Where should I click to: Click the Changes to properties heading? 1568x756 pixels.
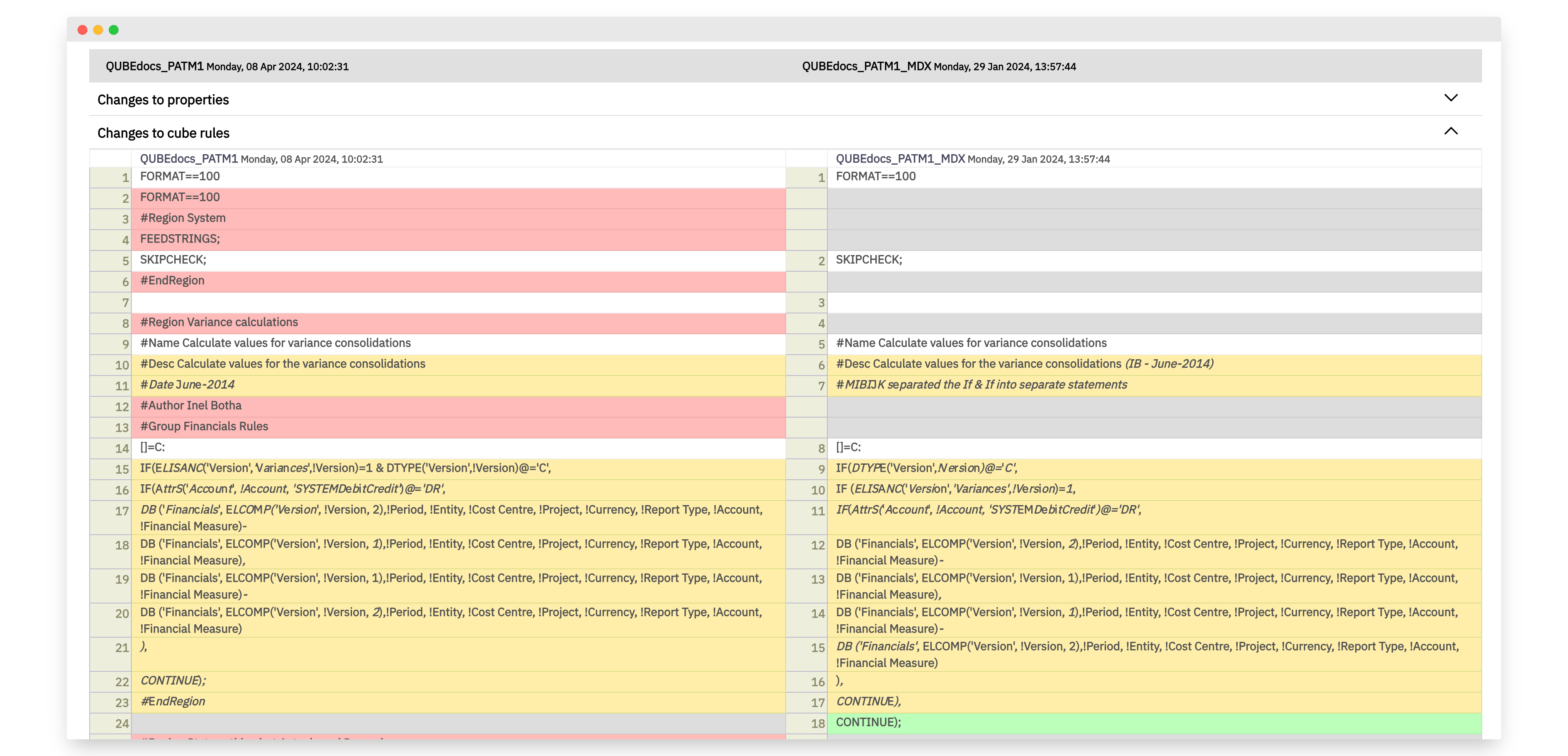pyautogui.click(x=163, y=100)
